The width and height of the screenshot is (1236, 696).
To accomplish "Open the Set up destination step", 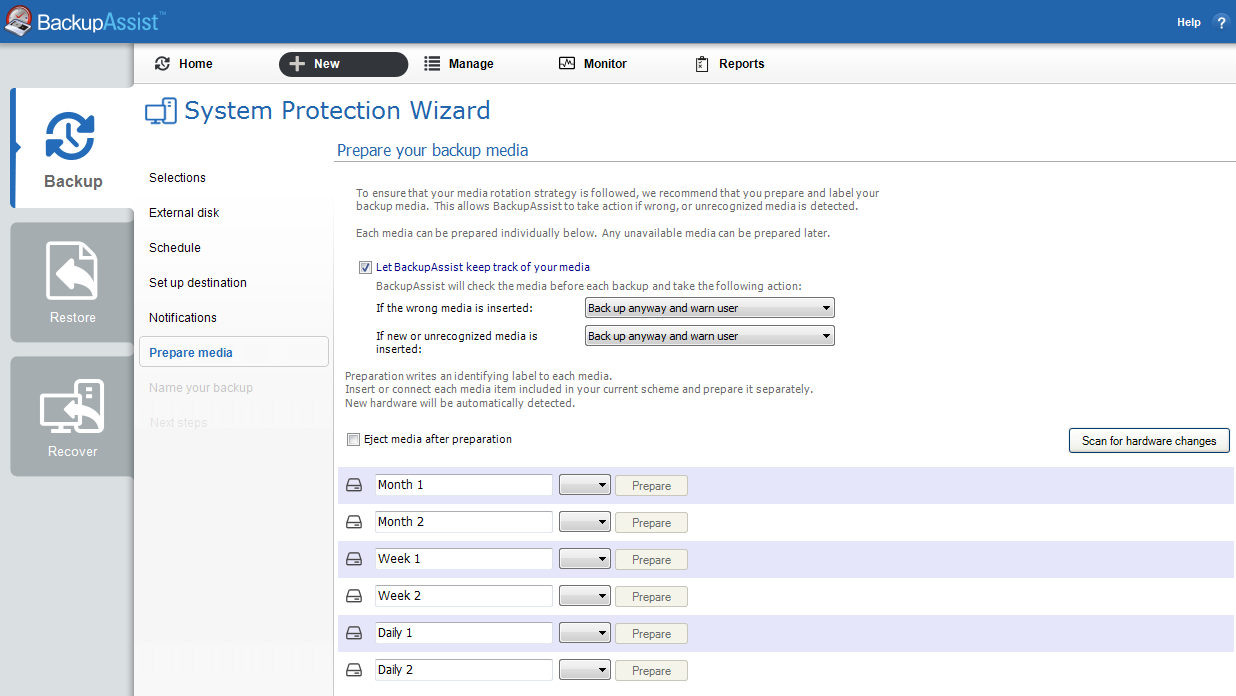I will [198, 283].
